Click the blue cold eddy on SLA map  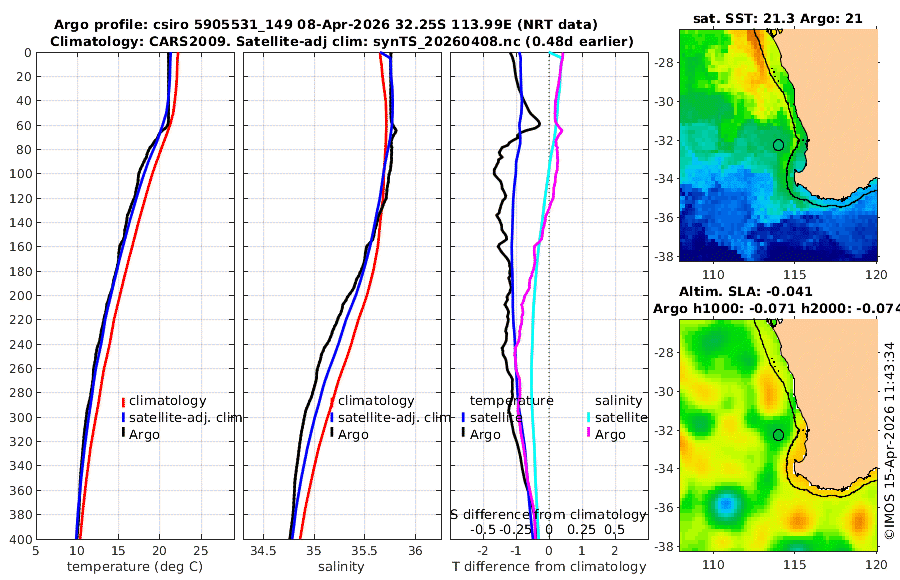pyautogui.click(x=726, y=504)
